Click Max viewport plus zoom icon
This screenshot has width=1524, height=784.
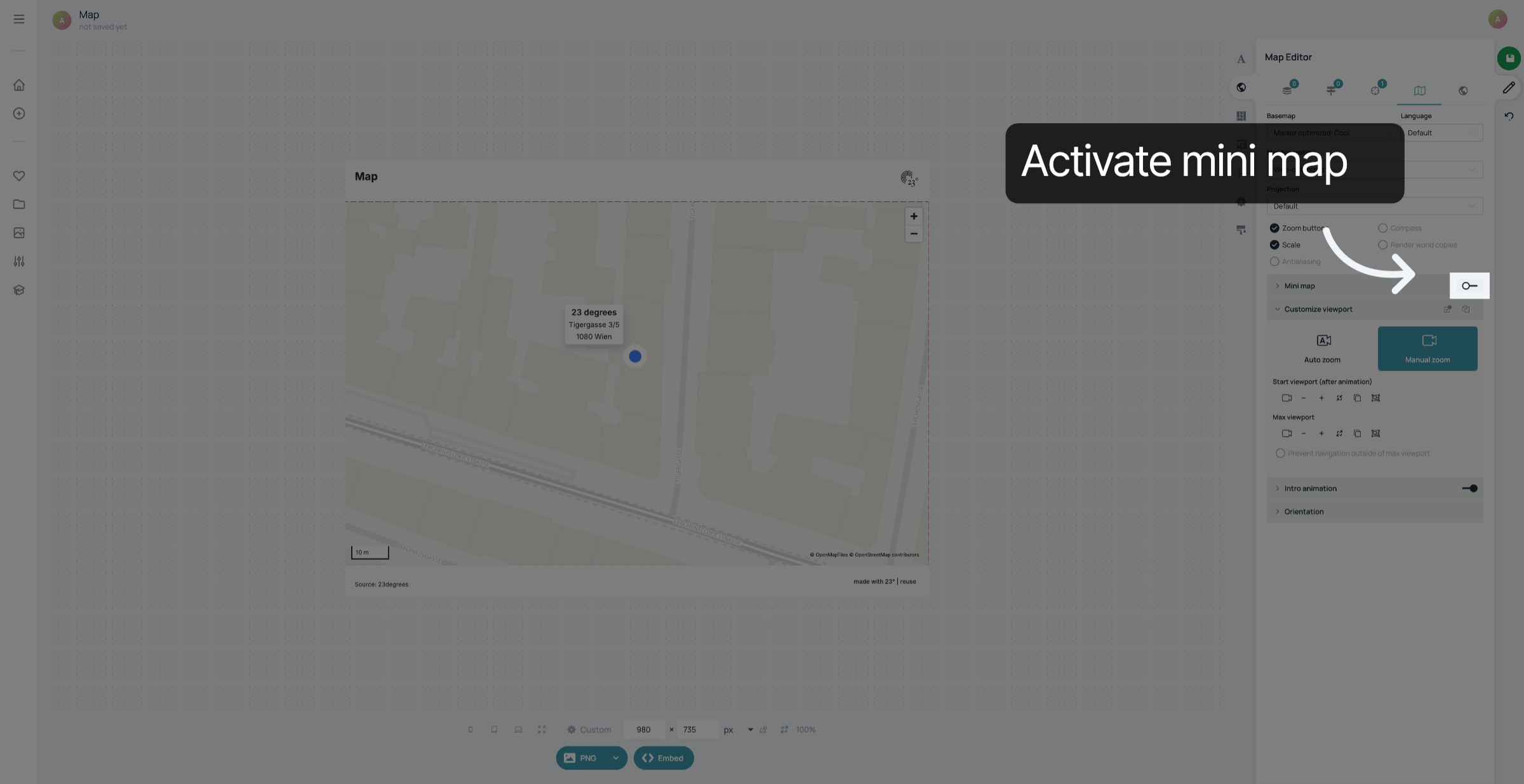[x=1321, y=434]
